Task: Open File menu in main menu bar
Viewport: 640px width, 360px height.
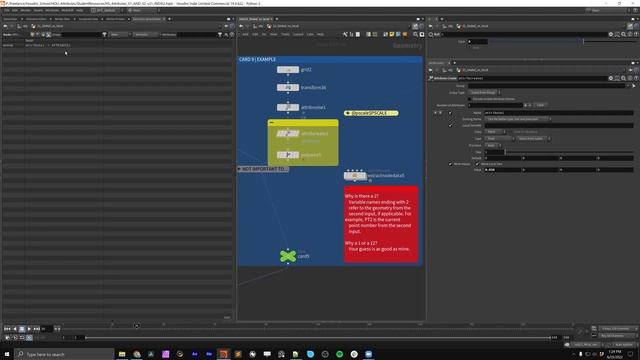Action: 7,10
